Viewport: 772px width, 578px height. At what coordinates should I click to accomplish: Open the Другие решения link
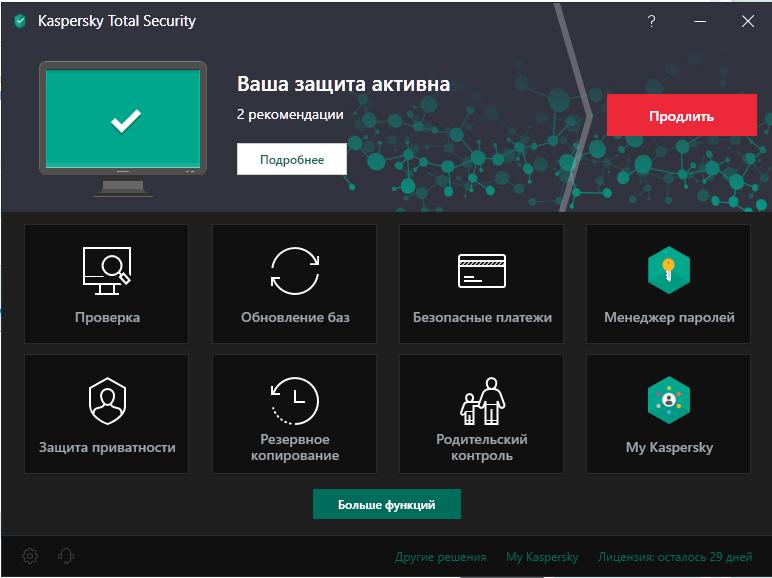pos(440,557)
